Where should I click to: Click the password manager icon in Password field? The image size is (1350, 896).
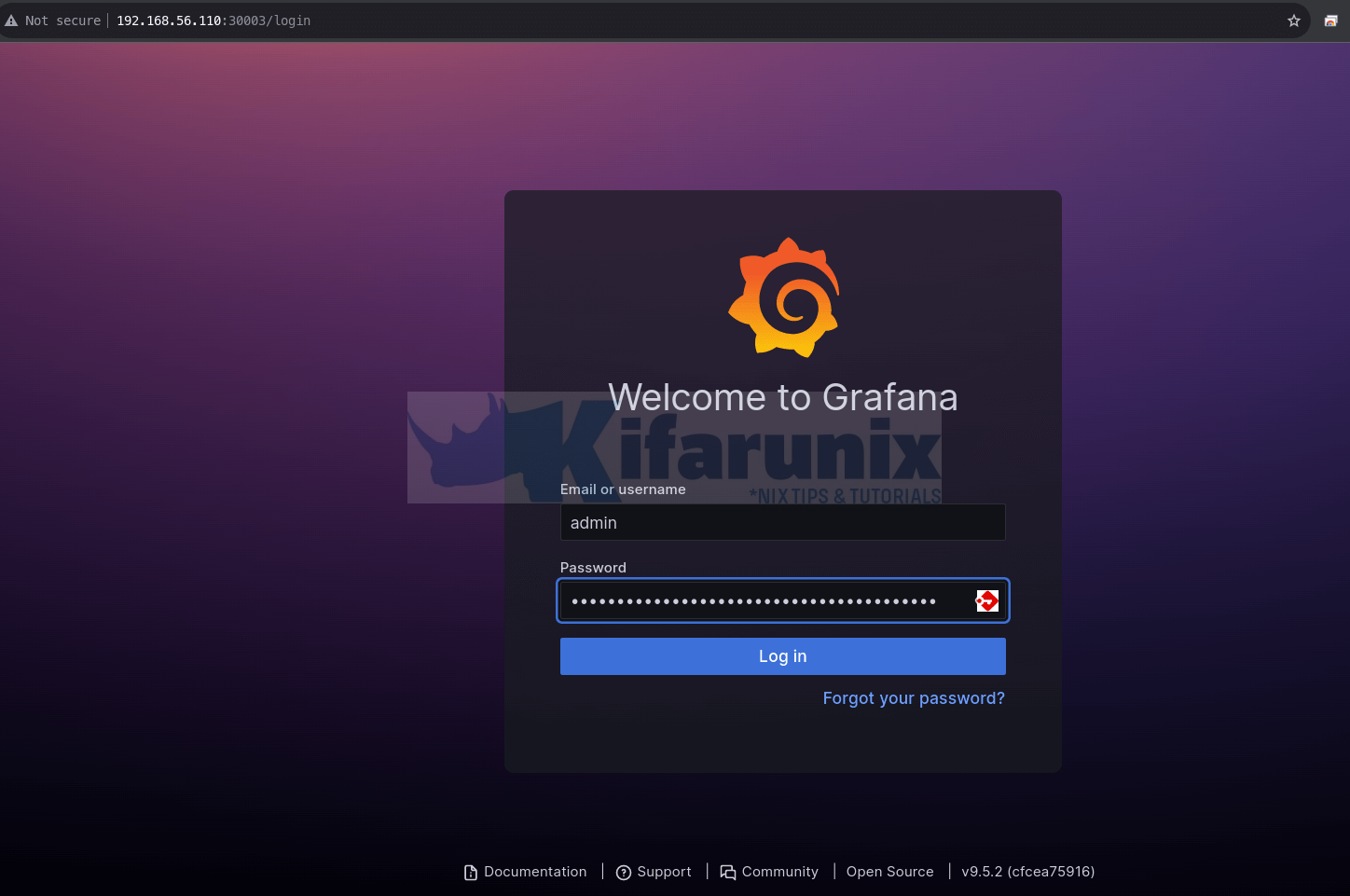[987, 601]
